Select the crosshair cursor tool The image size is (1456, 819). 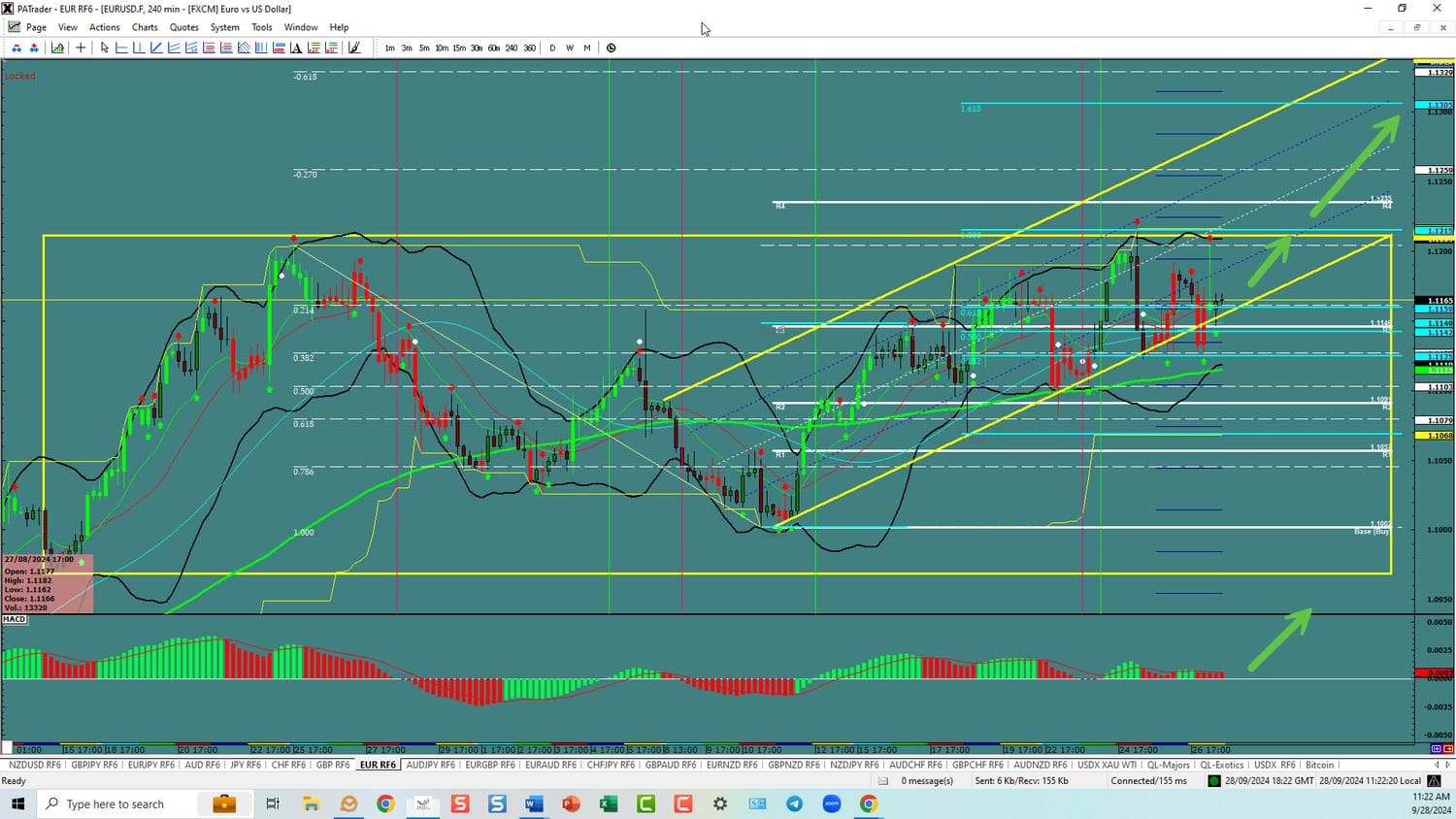(81, 48)
